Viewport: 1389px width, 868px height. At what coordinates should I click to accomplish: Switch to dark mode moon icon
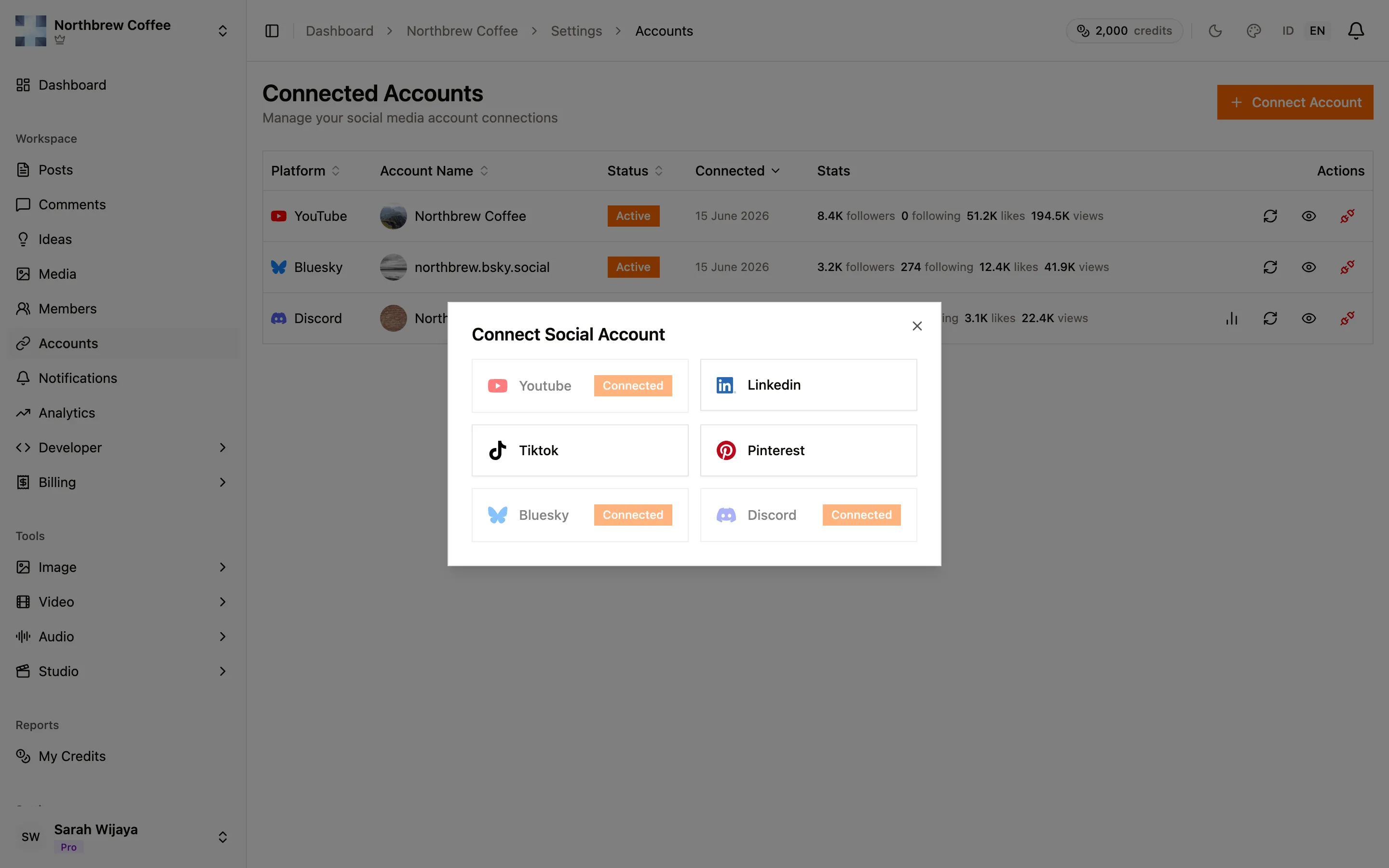(x=1215, y=31)
